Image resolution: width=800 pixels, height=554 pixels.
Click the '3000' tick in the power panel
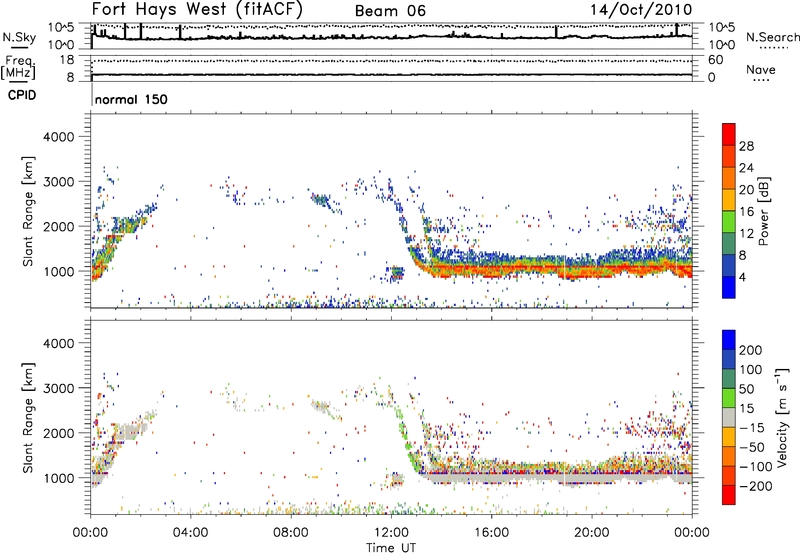click(58, 182)
